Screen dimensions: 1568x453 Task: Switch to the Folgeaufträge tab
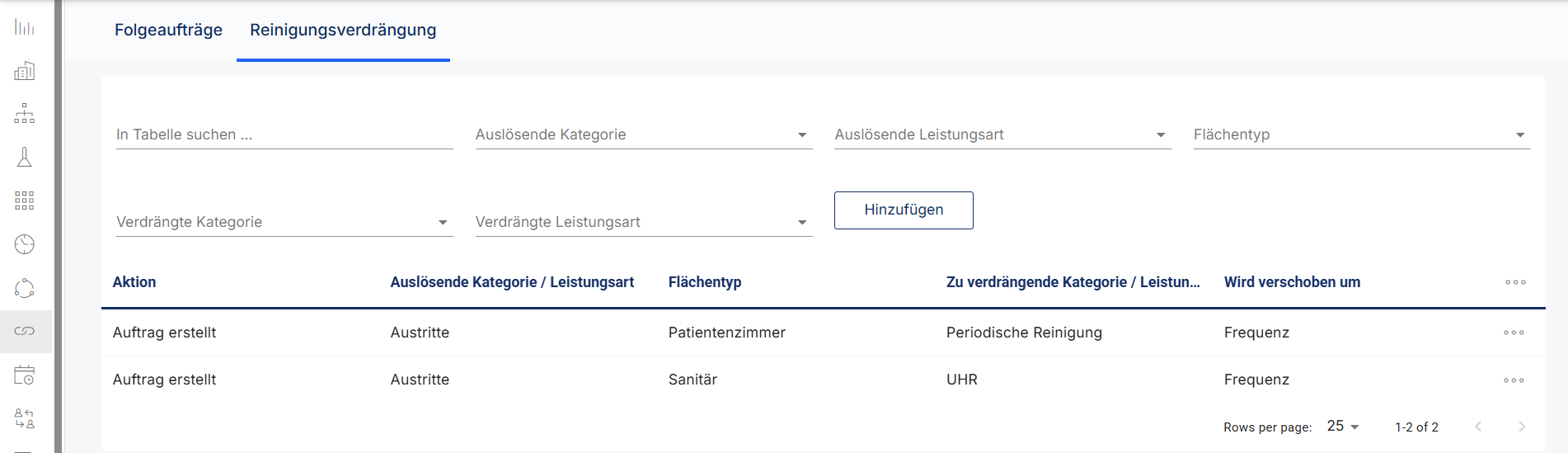(168, 31)
